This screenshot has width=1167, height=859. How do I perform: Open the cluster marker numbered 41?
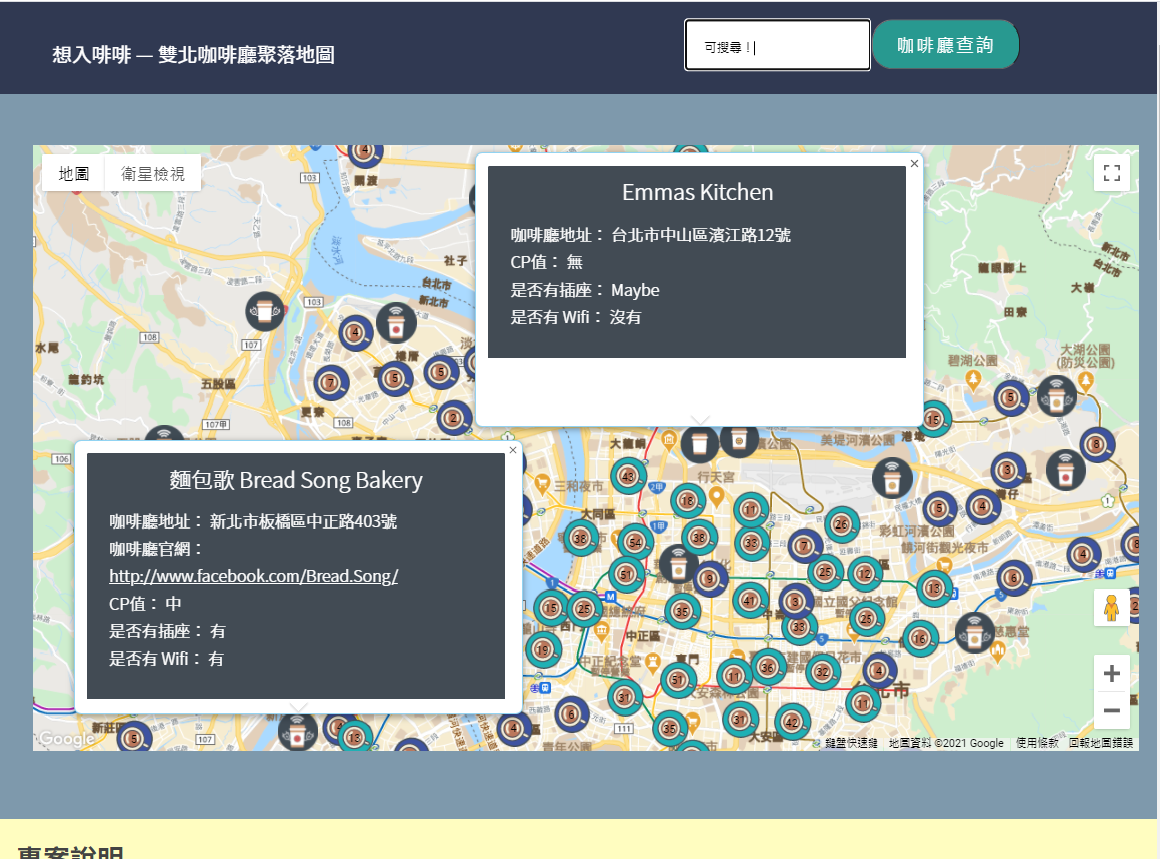point(749,601)
